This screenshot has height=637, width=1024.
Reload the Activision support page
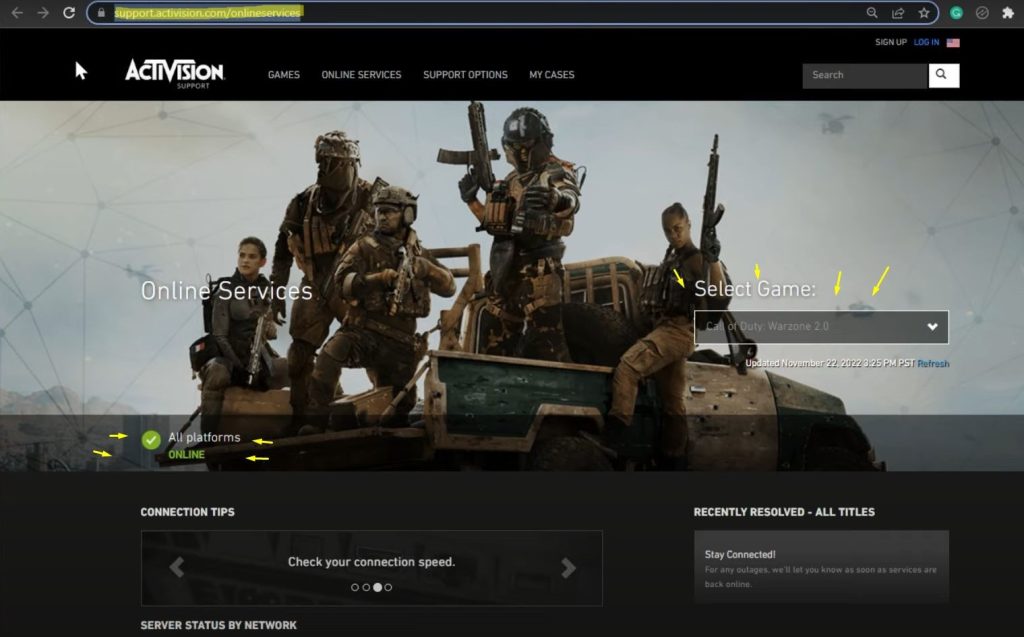tap(69, 12)
